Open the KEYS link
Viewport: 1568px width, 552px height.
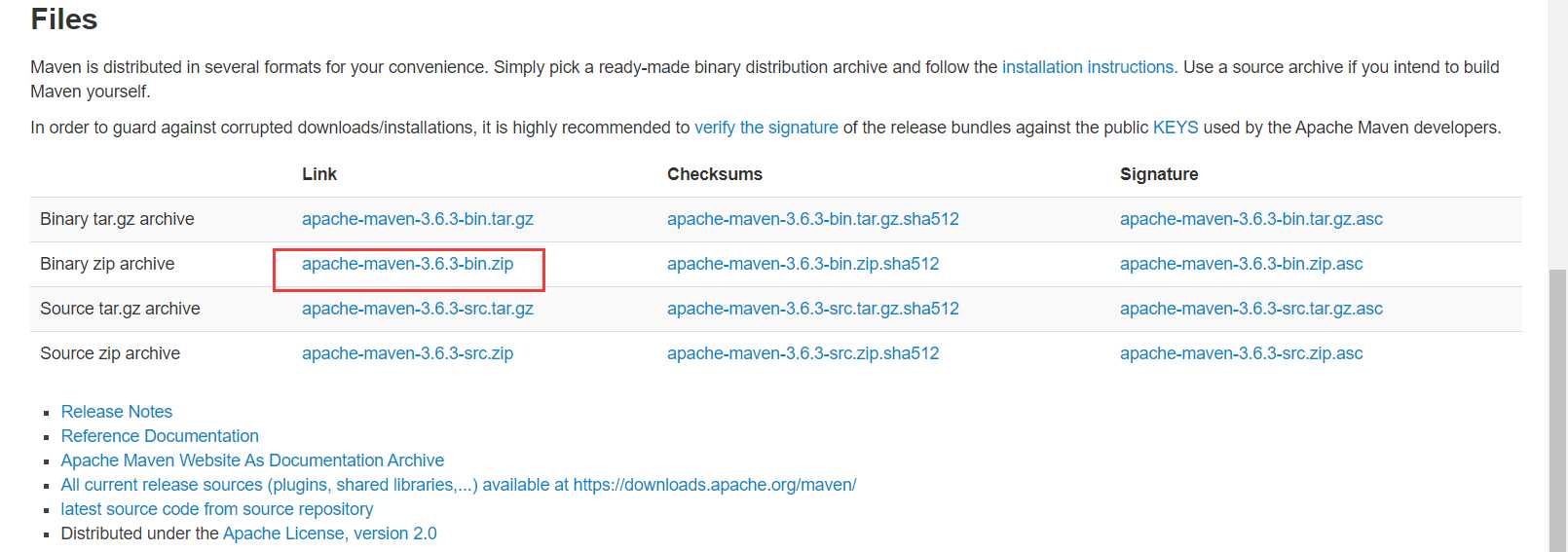(x=1176, y=128)
